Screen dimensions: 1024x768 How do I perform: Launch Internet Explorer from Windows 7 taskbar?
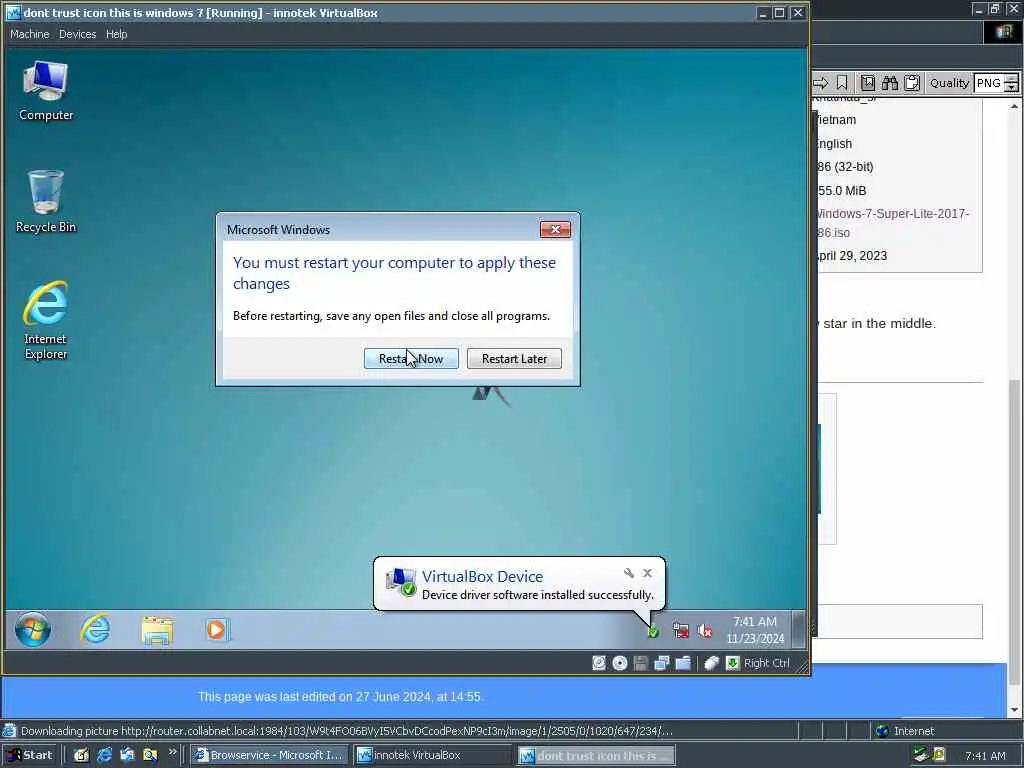95,630
